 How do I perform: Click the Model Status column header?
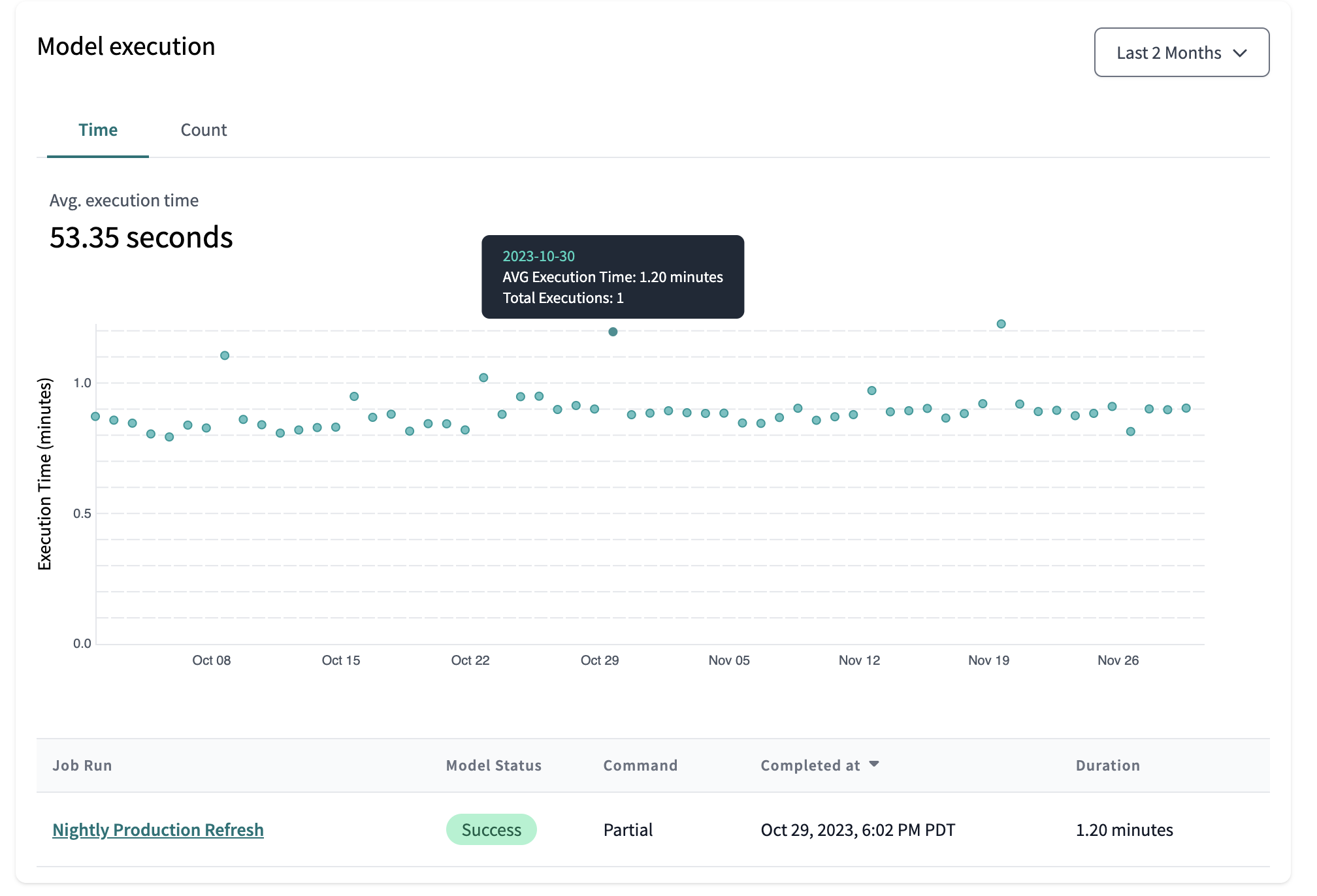493,765
